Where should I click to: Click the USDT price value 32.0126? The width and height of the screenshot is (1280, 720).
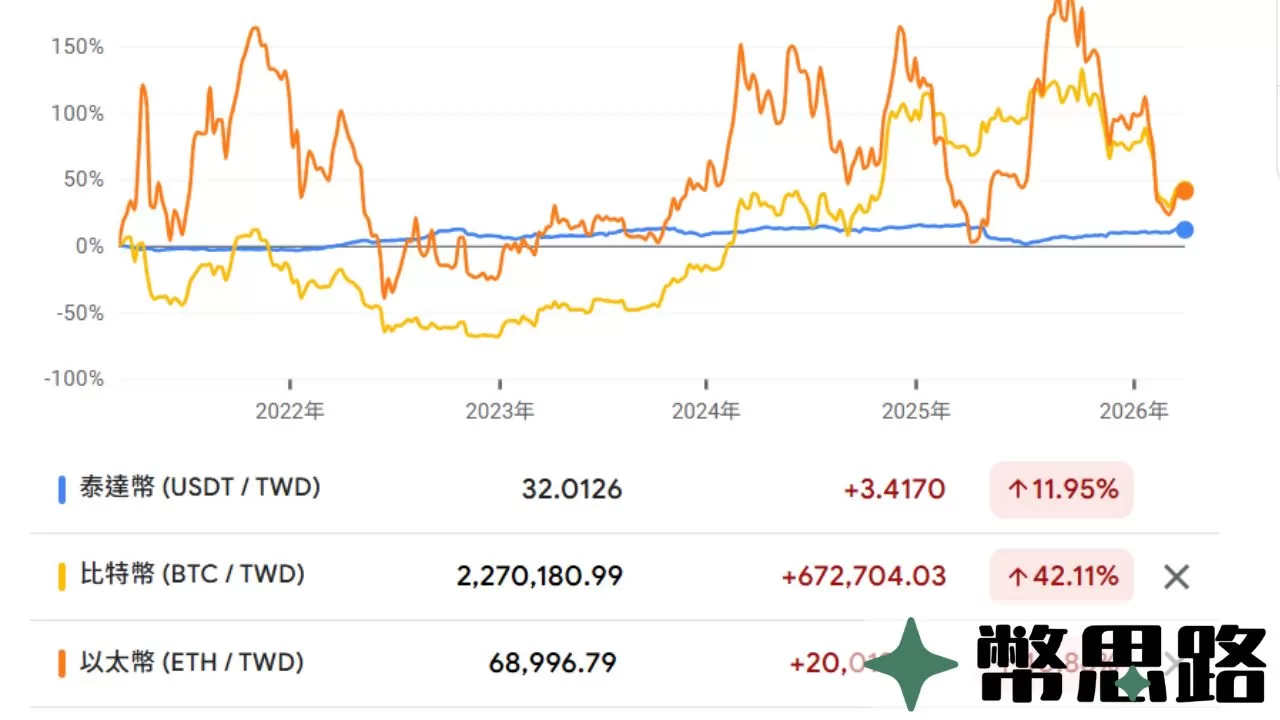570,490
